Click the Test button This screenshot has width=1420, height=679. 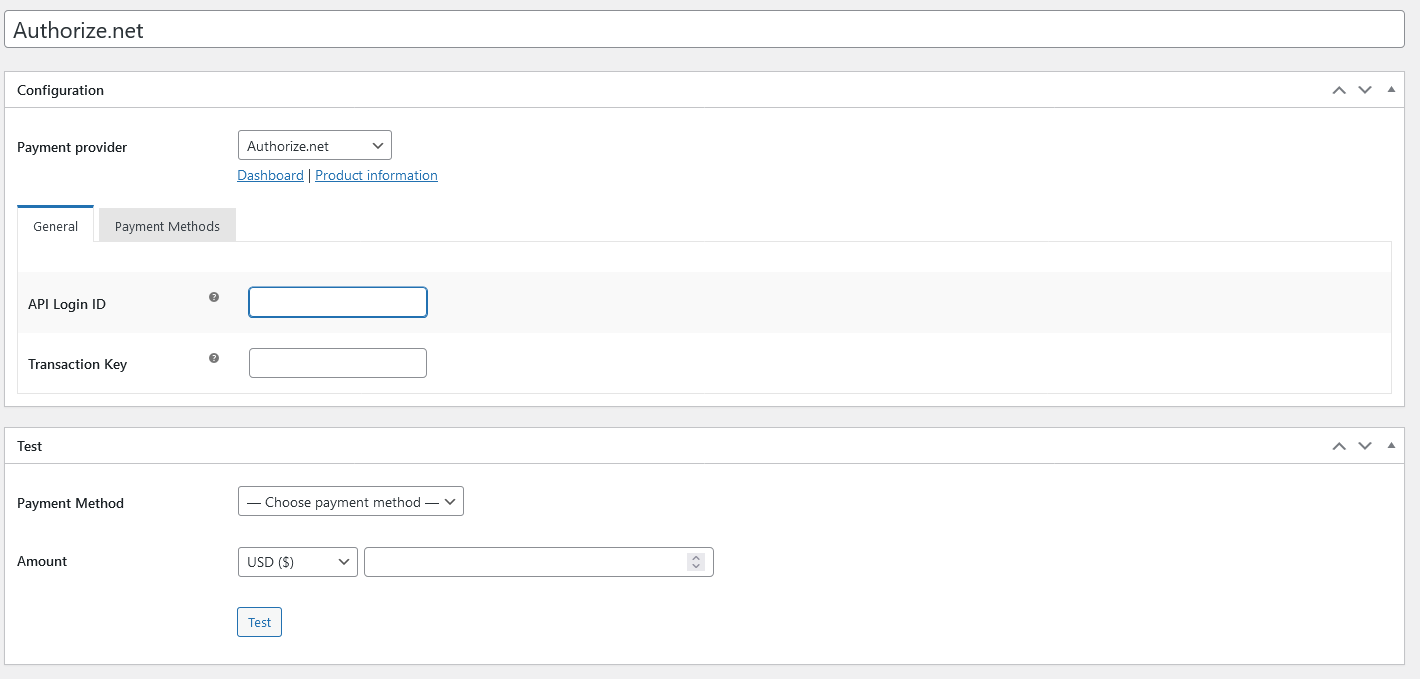pyautogui.click(x=259, y=622)
